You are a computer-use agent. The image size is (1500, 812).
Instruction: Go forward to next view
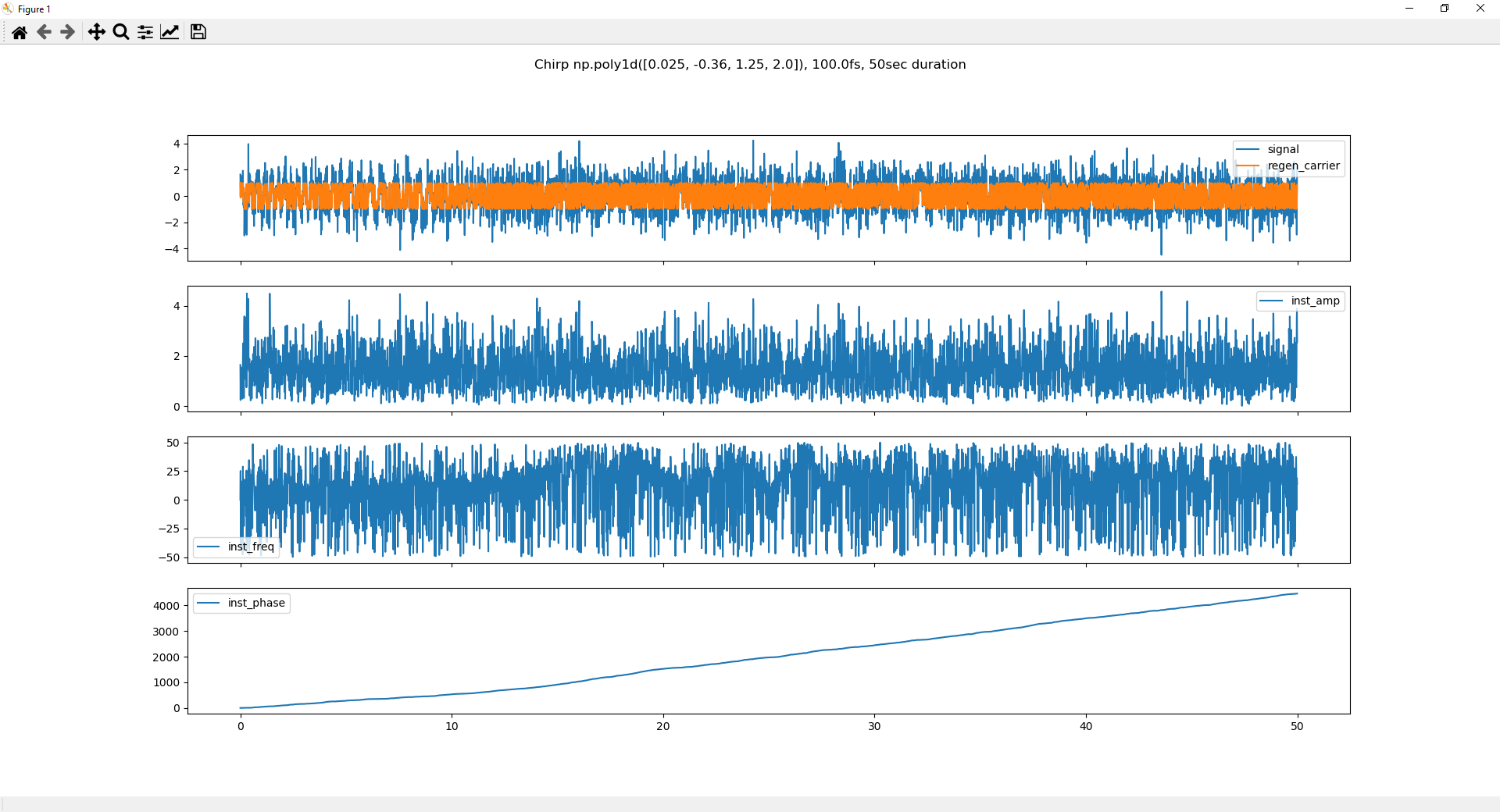(68, 32)
